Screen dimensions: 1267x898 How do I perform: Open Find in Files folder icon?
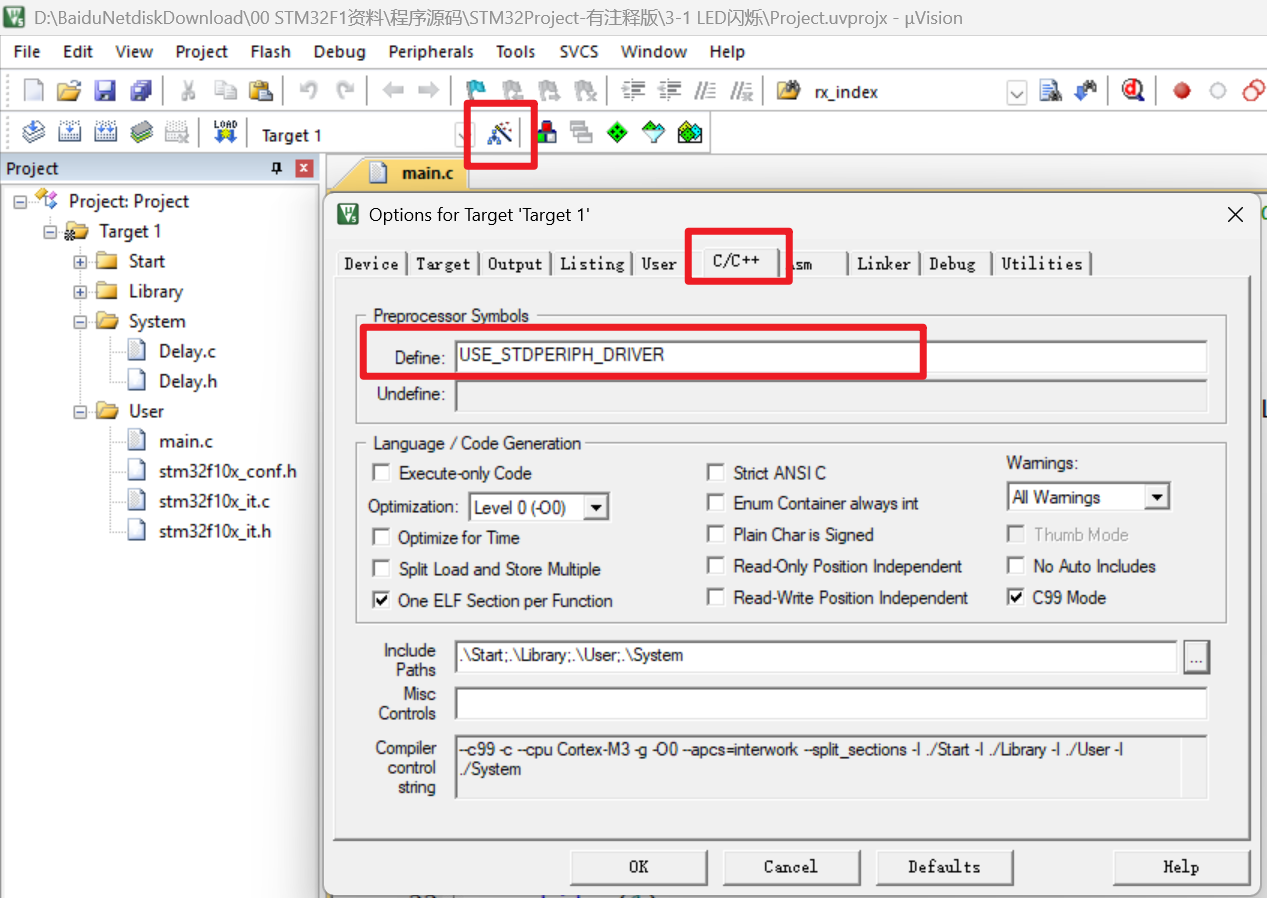(x=788, y=91)
